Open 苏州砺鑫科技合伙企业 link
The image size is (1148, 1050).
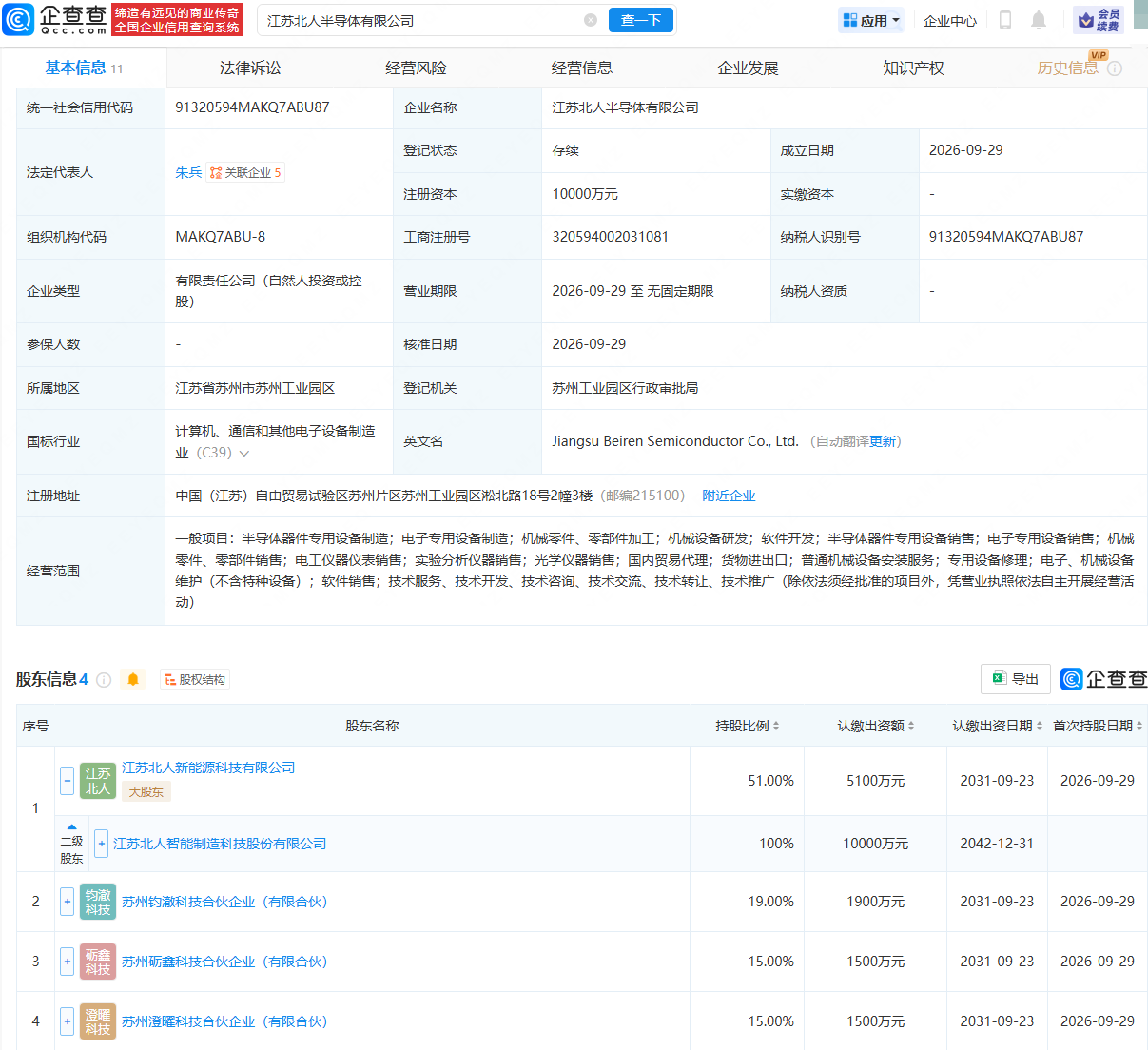tap(224, 962)
